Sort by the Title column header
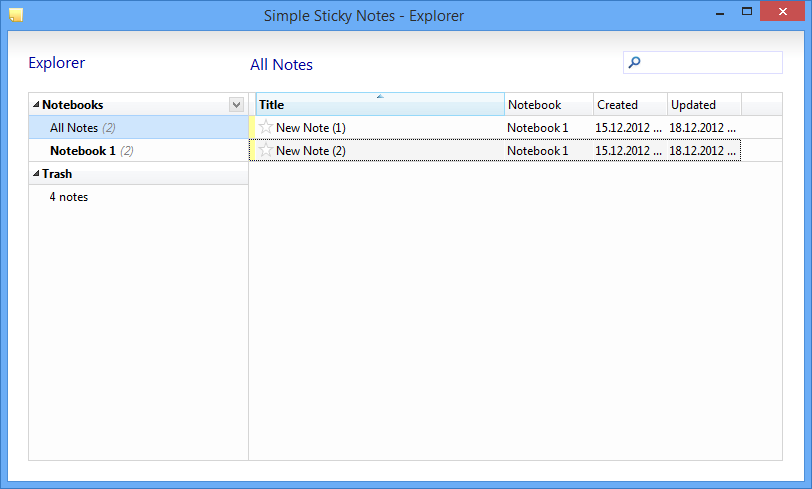This screenshot has width=812, height=489. click(380, 104)
